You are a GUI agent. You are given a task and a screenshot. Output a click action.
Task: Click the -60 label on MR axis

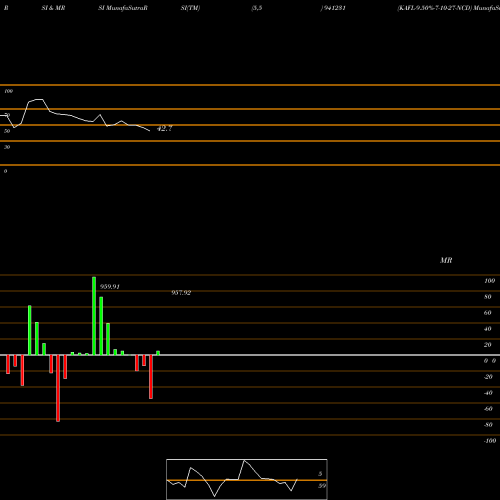click(x=488, y=409)
